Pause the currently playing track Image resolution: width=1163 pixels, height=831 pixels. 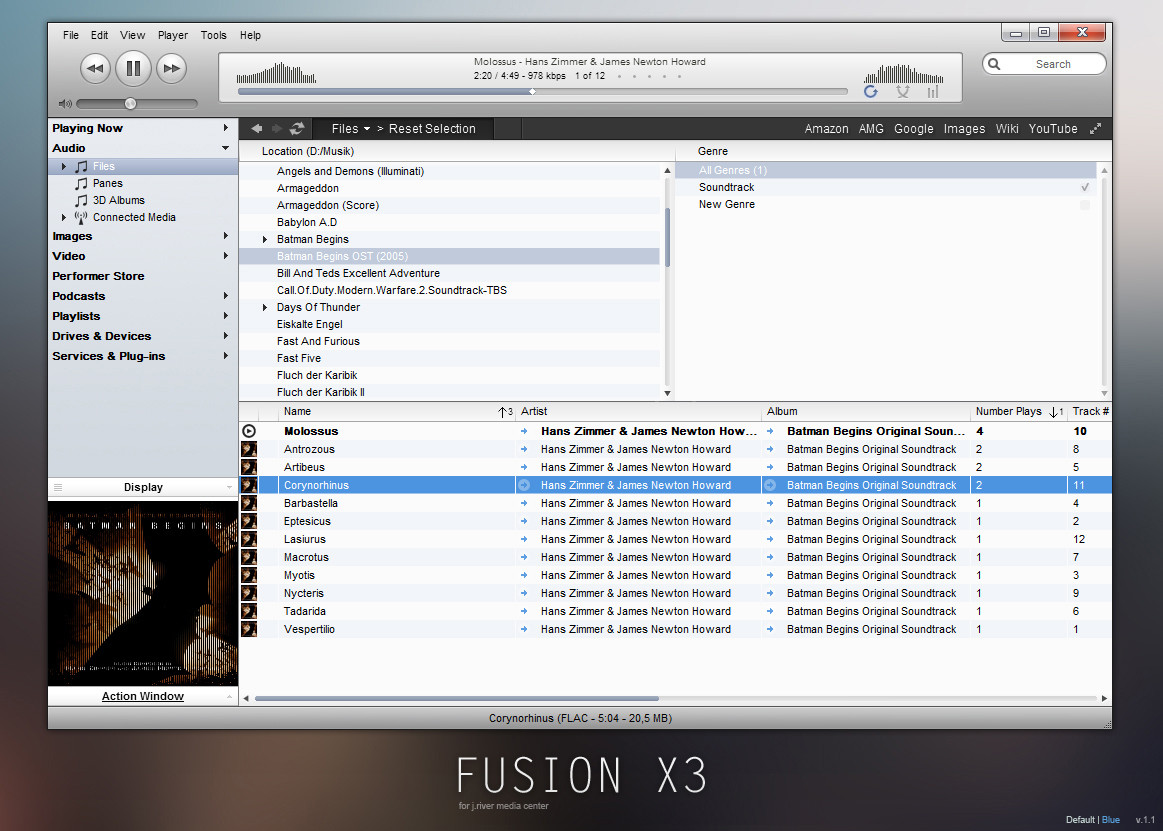tap(134, 68)
